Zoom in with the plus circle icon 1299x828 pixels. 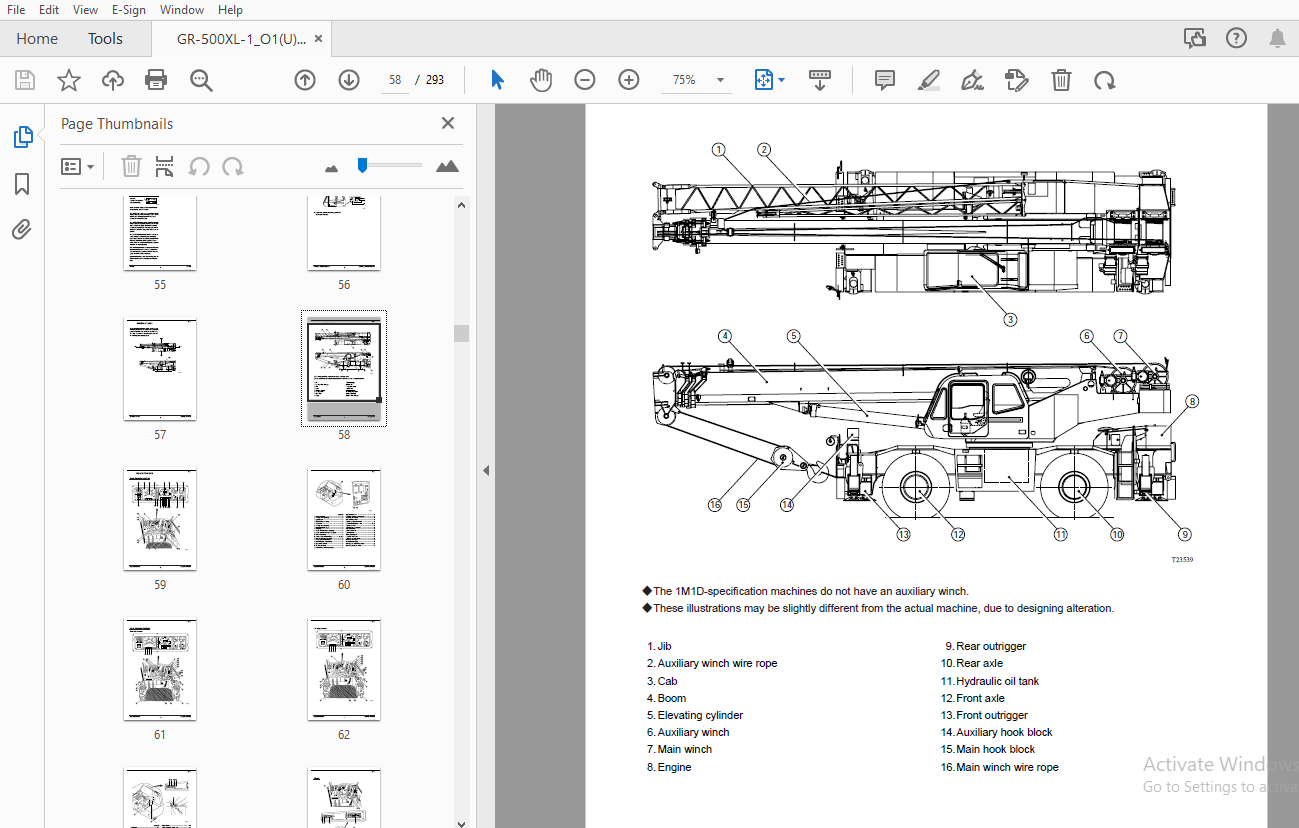[x=629, y=80]
